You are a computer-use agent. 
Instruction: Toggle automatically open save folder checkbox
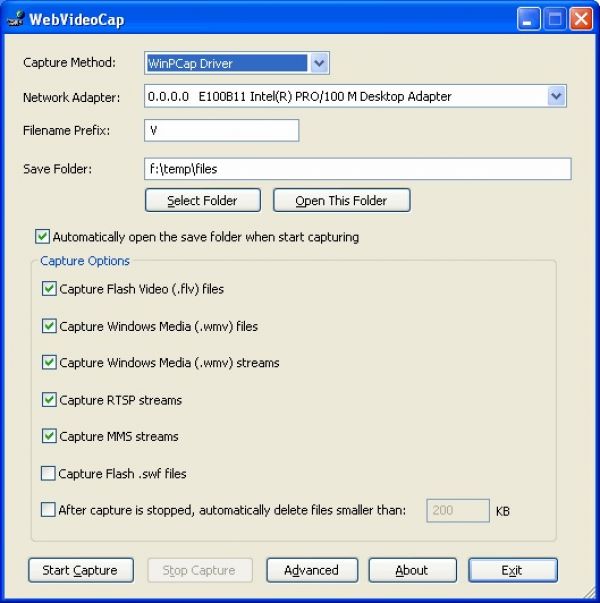click(42, 237)
